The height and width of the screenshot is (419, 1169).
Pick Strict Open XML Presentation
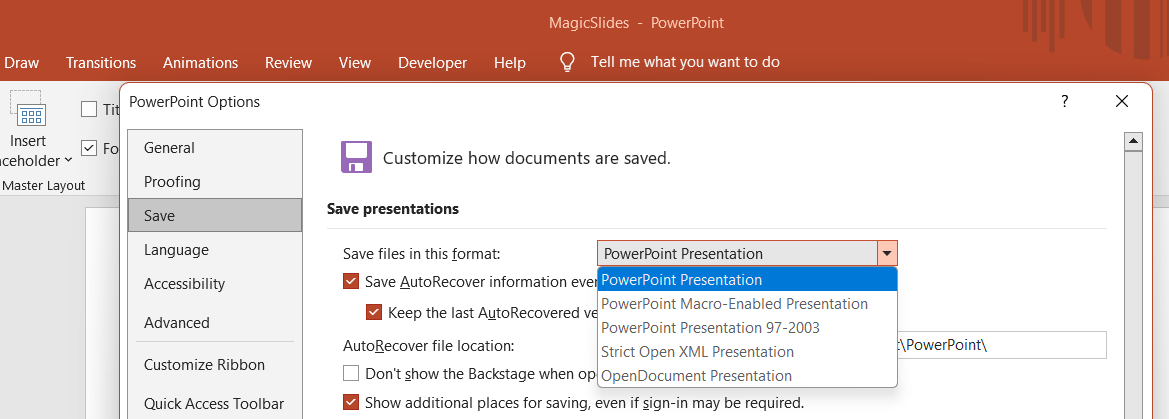[697, 352]
